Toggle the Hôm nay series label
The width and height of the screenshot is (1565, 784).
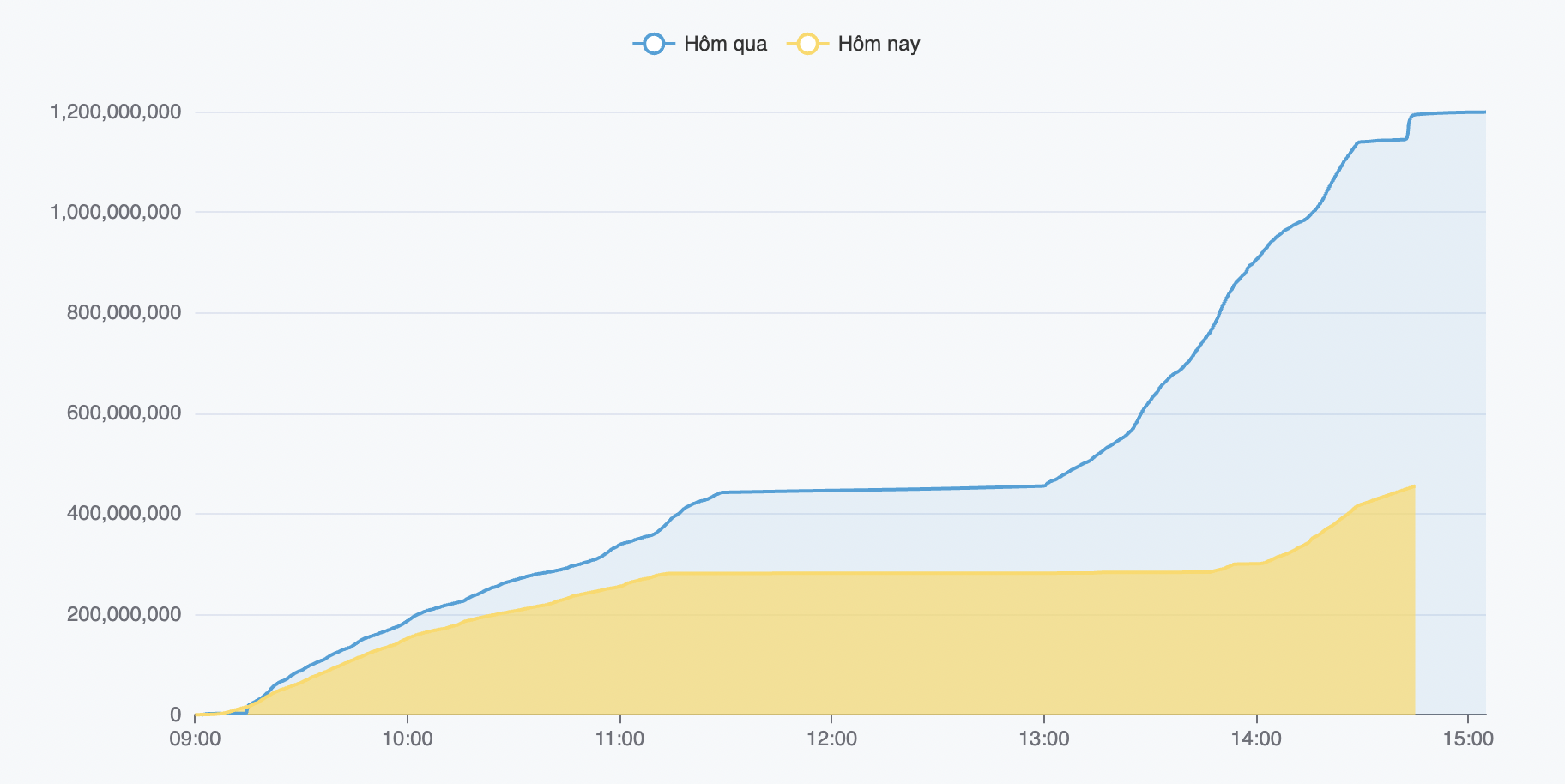[x=879, y=44]
